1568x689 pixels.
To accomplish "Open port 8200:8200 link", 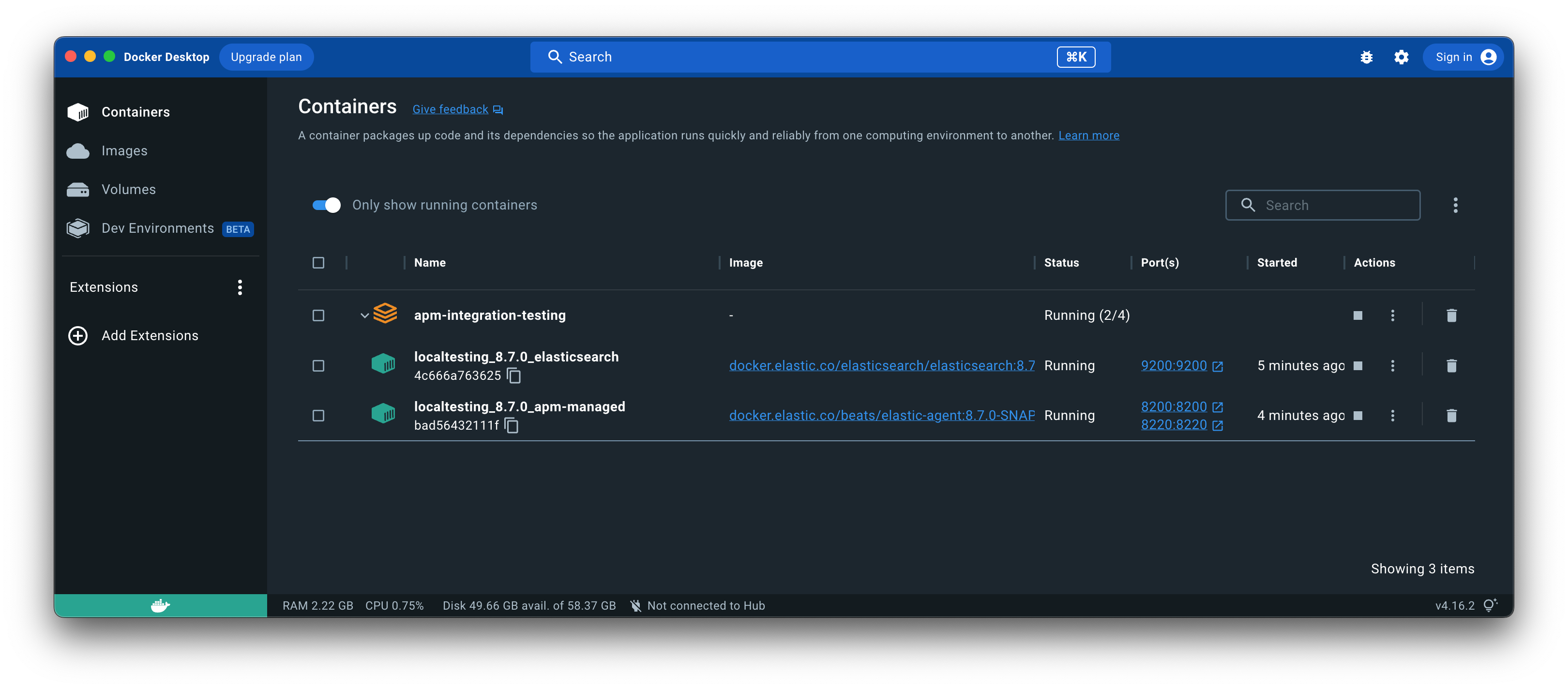I will (x=1173, y=406).
